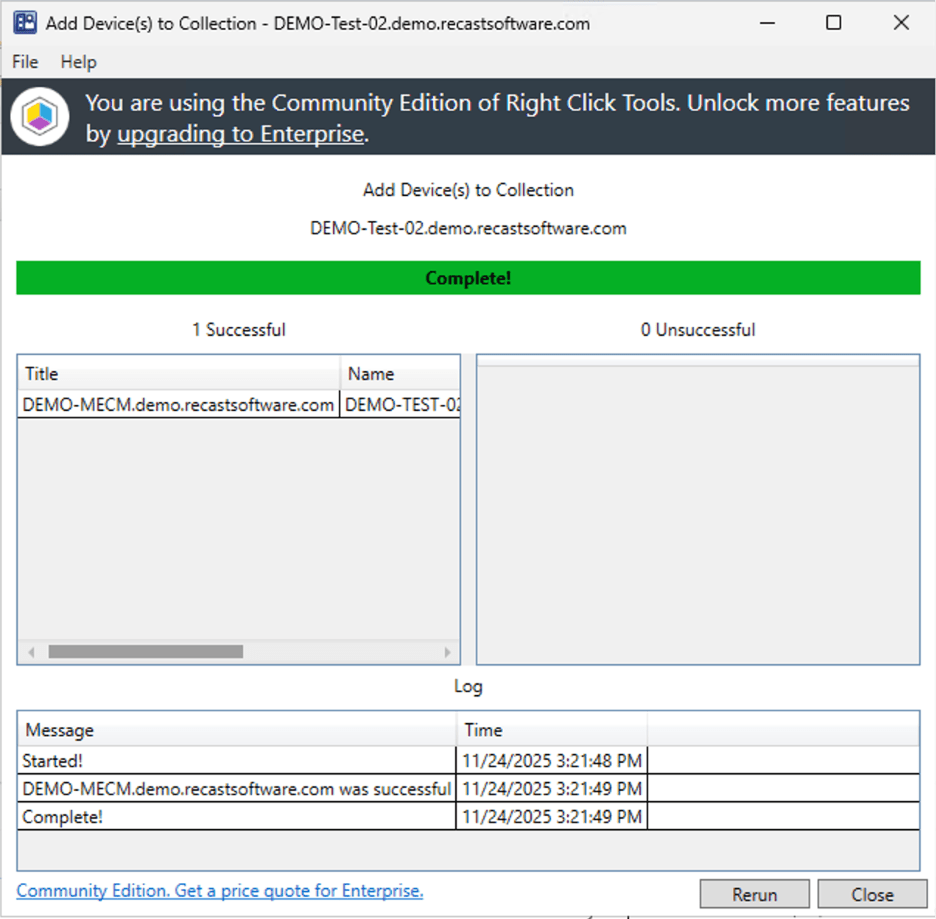
Task: Click the Right Click Tools logo icon
Action: tap(40, 117)
